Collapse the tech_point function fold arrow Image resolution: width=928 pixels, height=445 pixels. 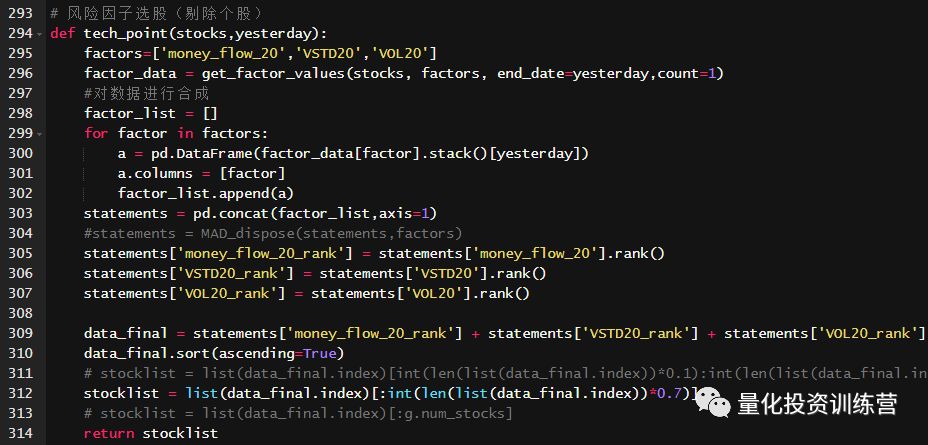[39, 34]
